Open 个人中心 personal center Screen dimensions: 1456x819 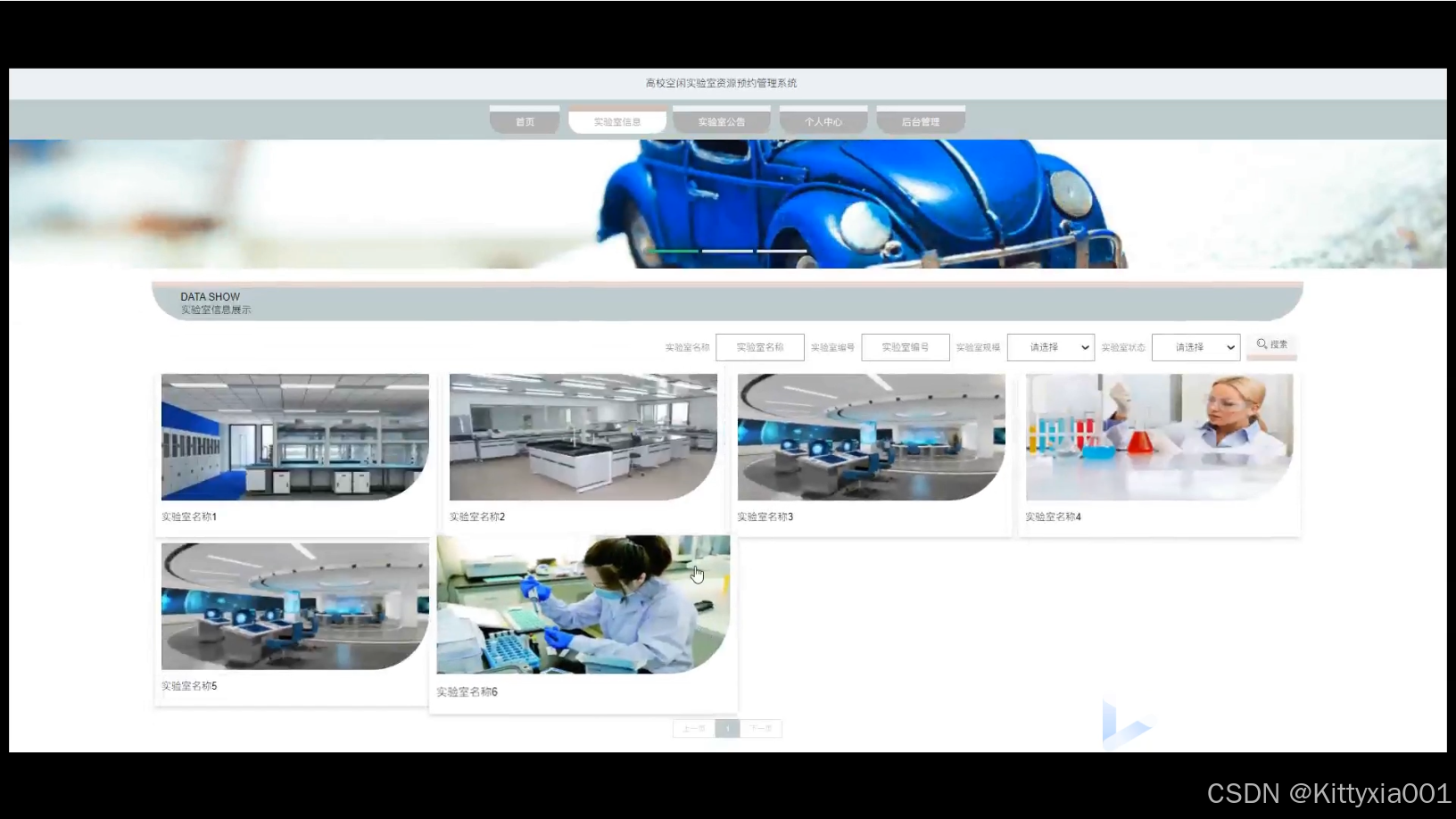click(x=823, y=121)
